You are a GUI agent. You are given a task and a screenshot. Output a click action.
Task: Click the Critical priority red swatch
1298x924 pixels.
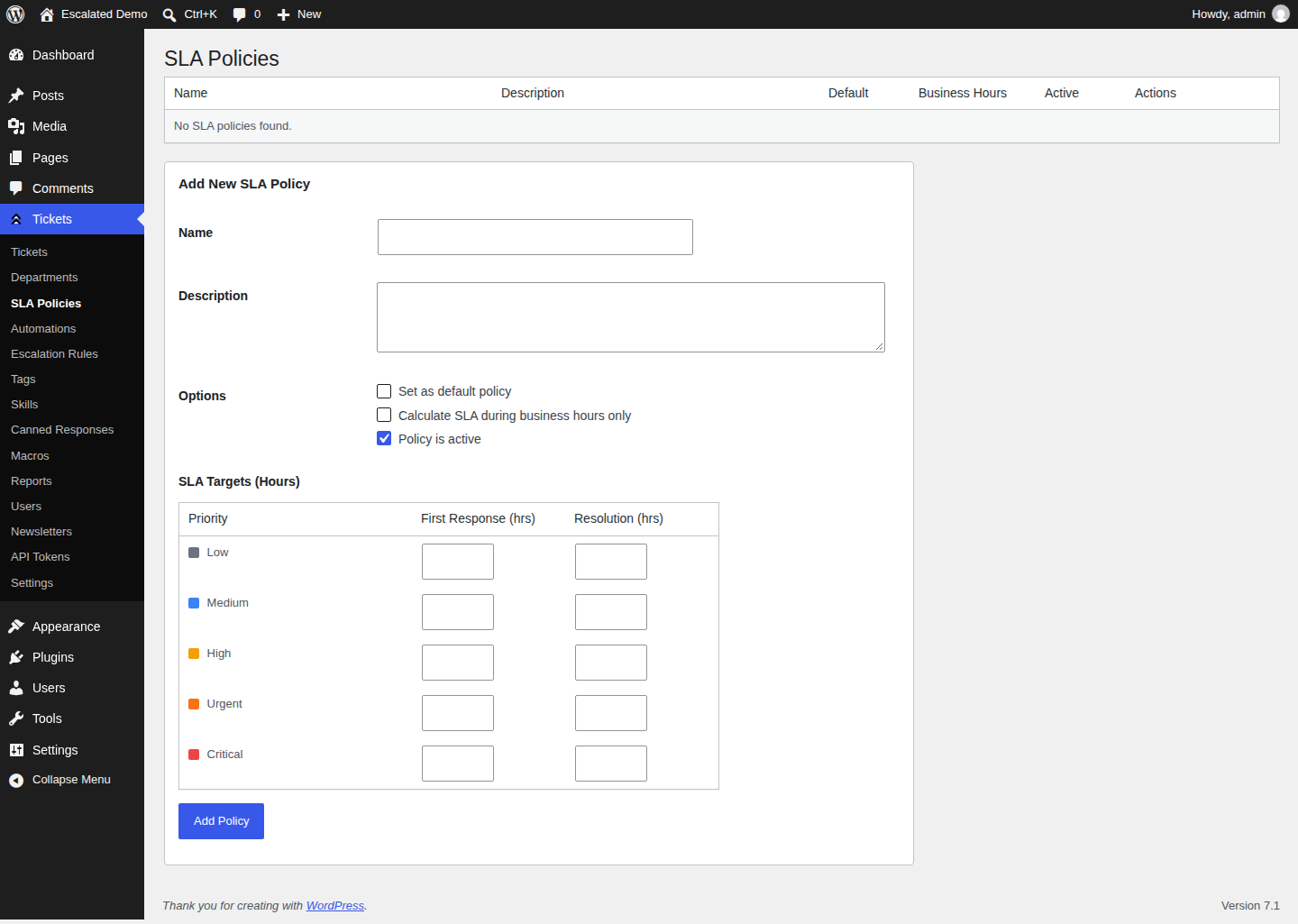point(194,755)
